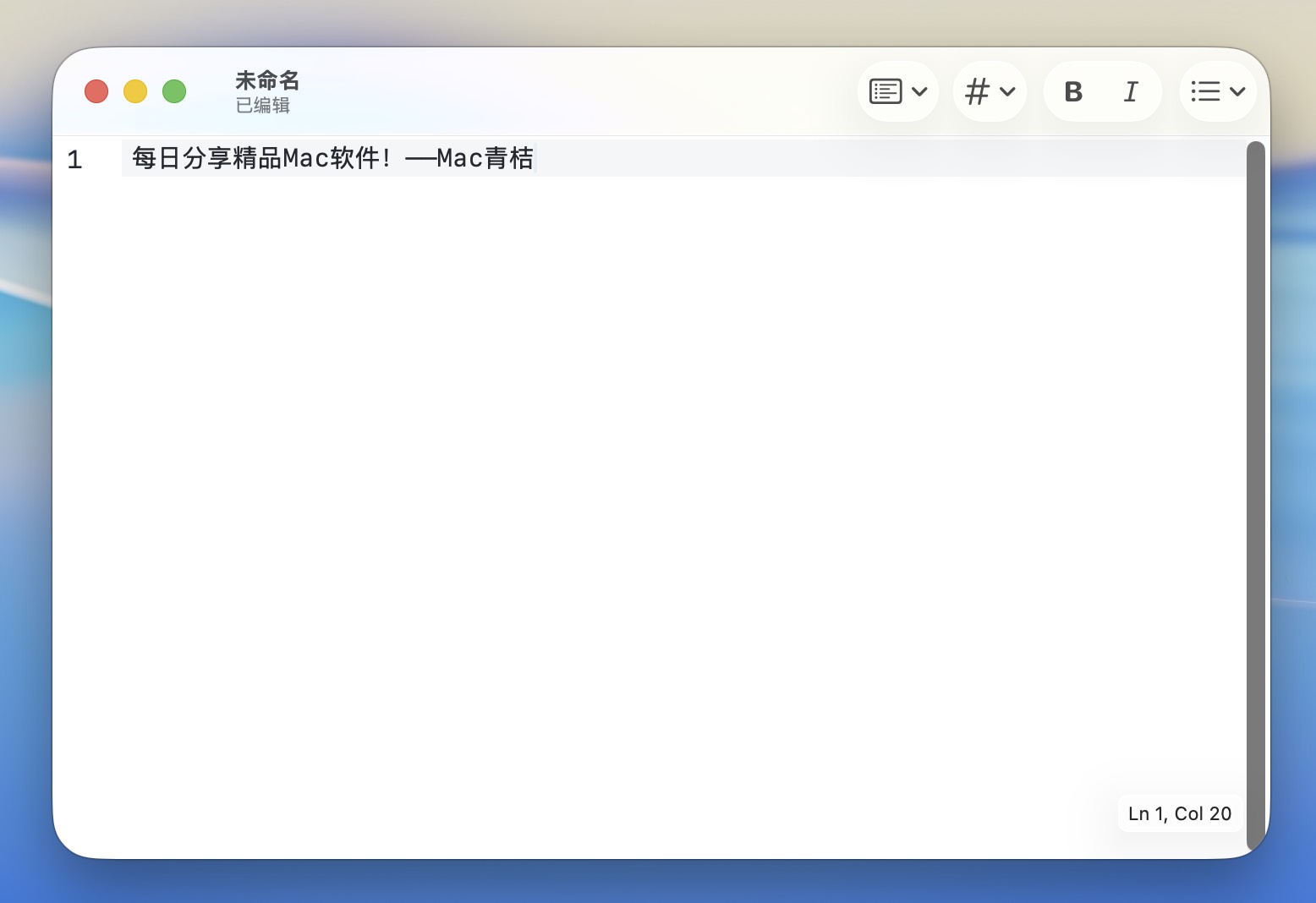Viewport: 1316px width, 903px height.
Task: Close the window with the red button
Action: 96,91
